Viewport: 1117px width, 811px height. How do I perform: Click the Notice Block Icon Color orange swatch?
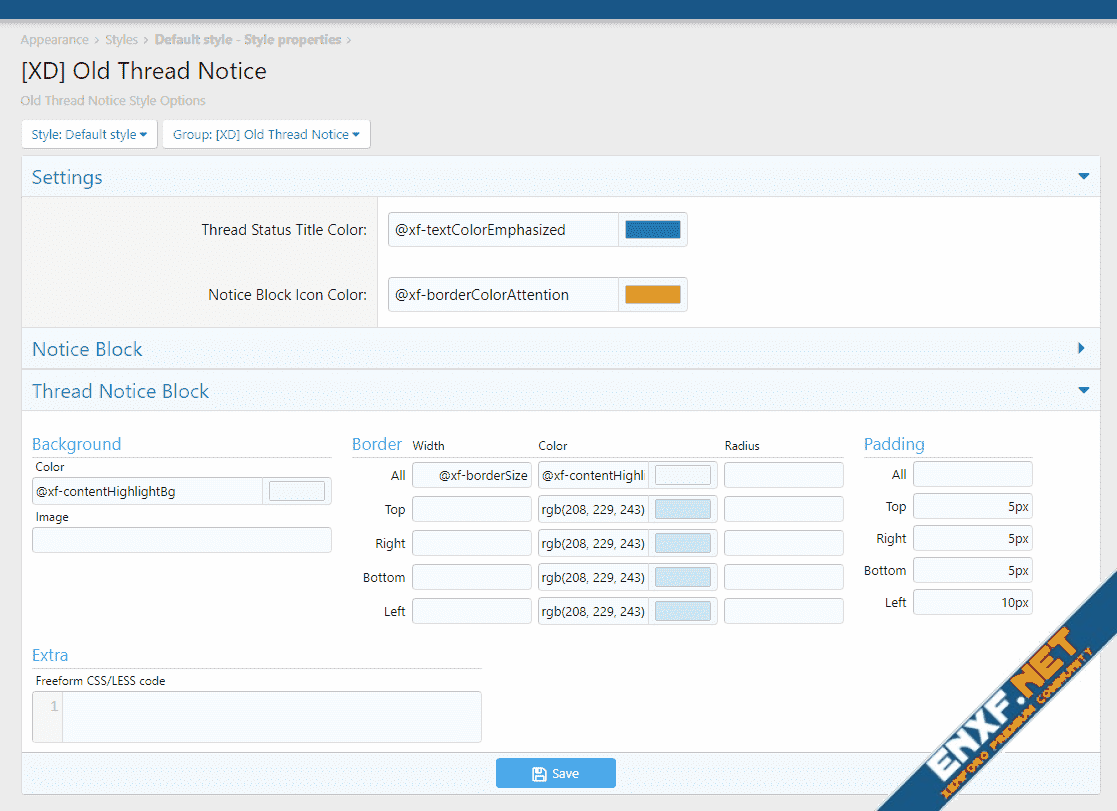point(652,295)
